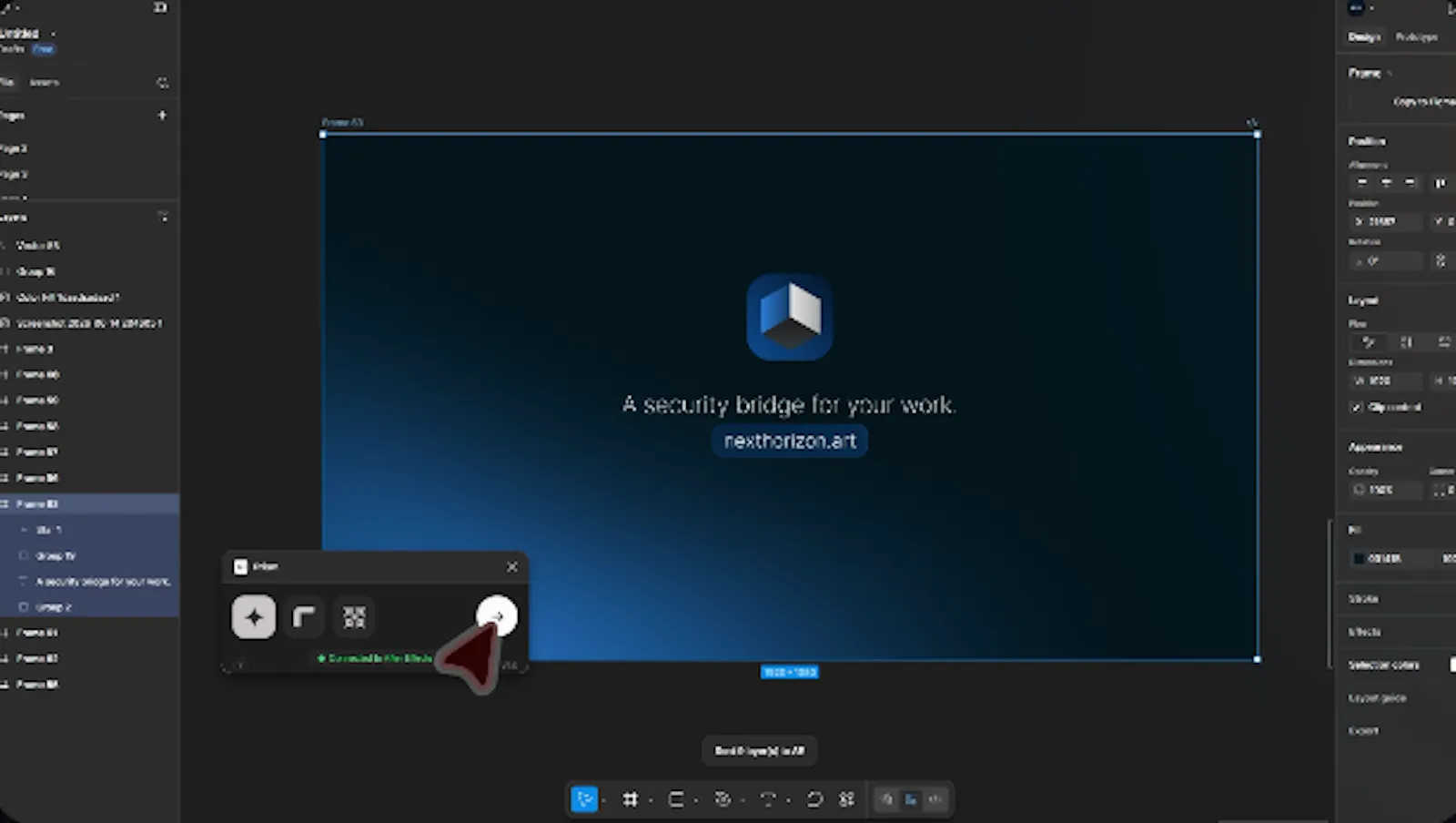Collapse the left sidebar using the panel icon
The height and width of the screenshot is (823, 1456).
tap(160, 7)
